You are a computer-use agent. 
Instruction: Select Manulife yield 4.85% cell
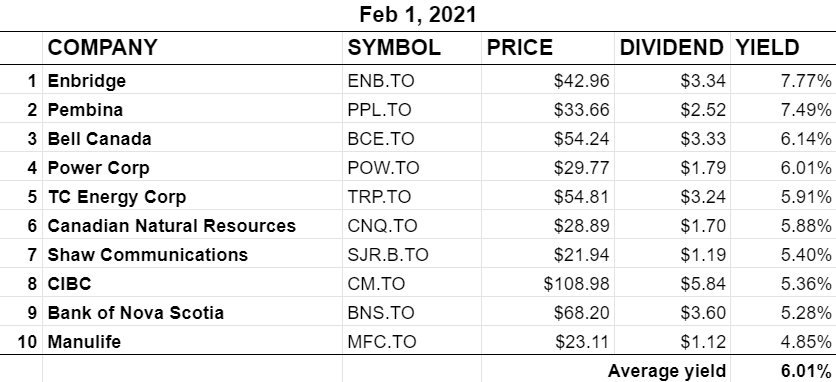(x=783, y=341)
